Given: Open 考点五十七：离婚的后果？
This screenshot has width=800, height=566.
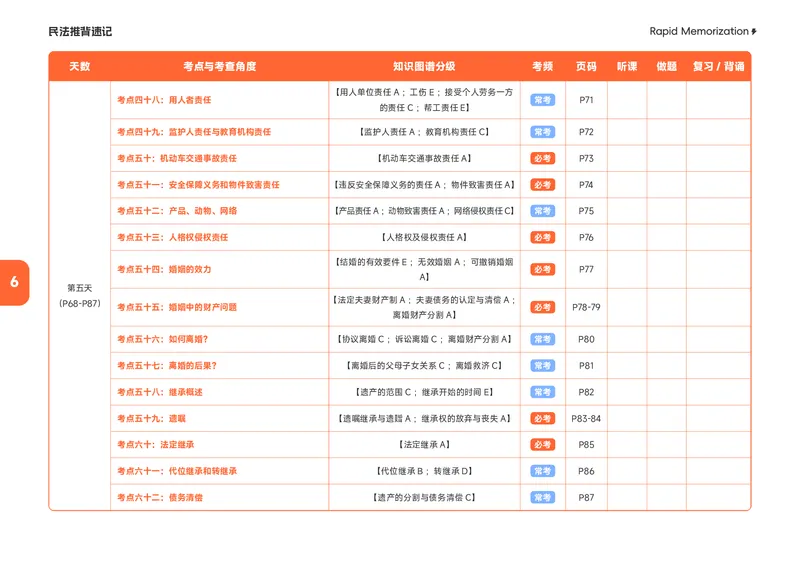Looking at the screenshot, I should coord(167,365).
